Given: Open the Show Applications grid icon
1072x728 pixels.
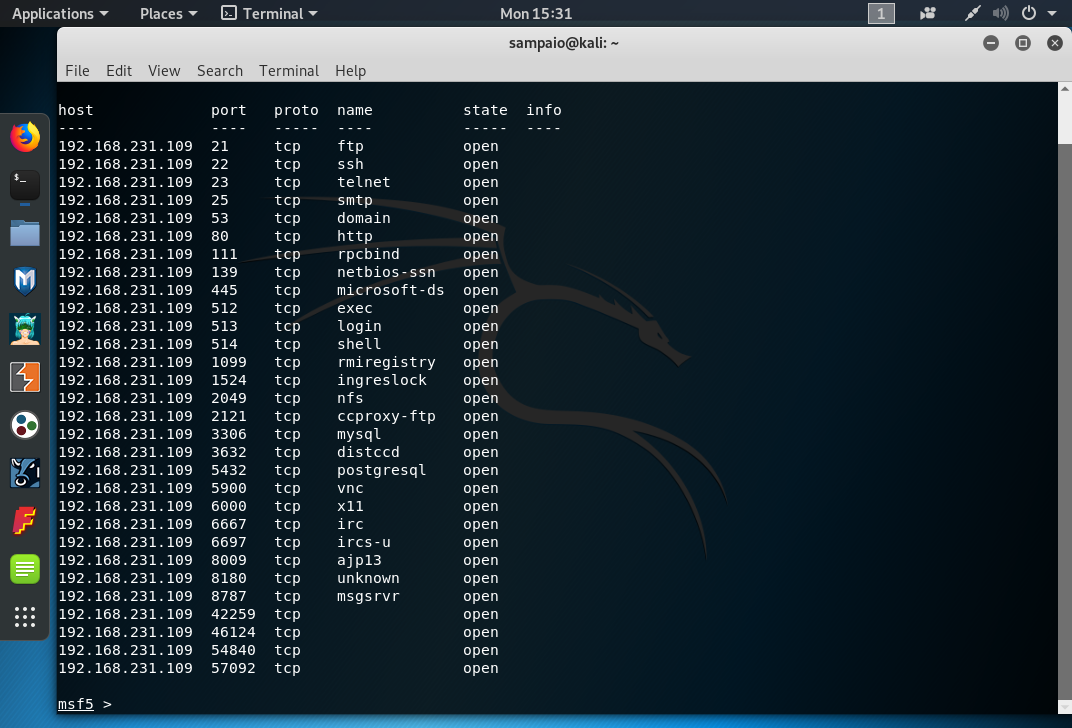Looking at the screenshot, I should (24, 617).
